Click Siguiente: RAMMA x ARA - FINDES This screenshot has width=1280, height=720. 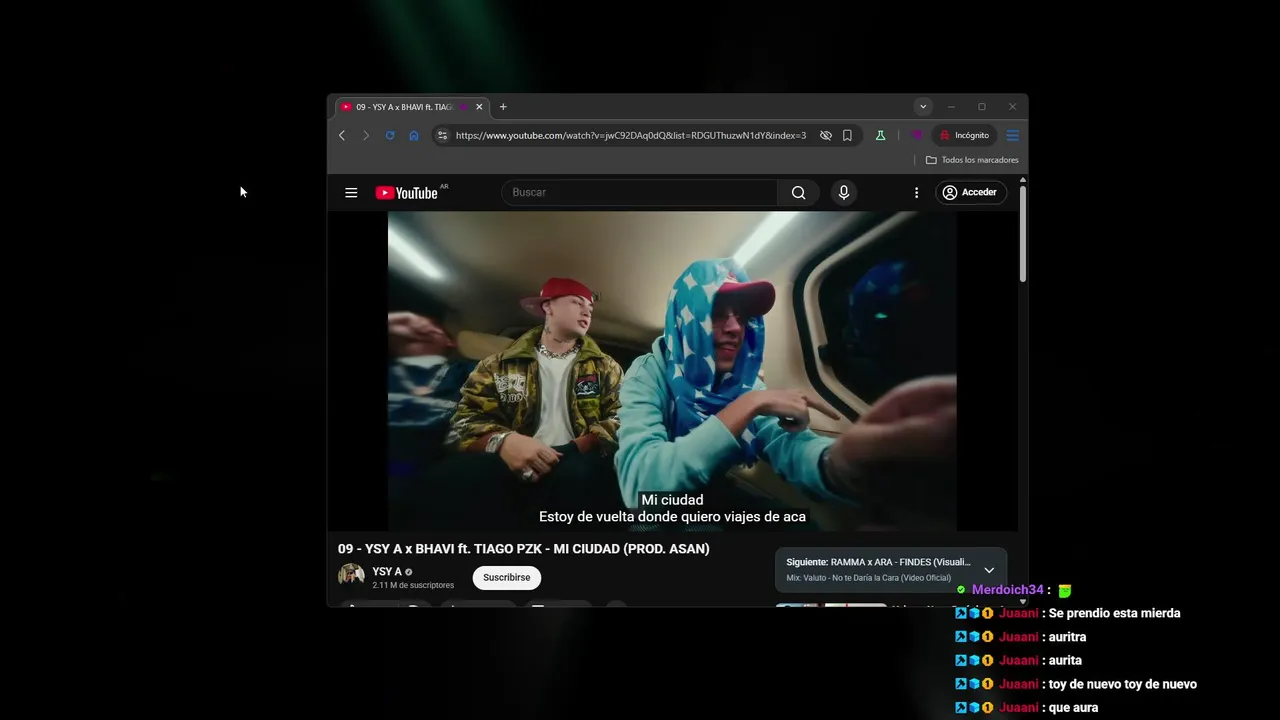pos(878,562)
